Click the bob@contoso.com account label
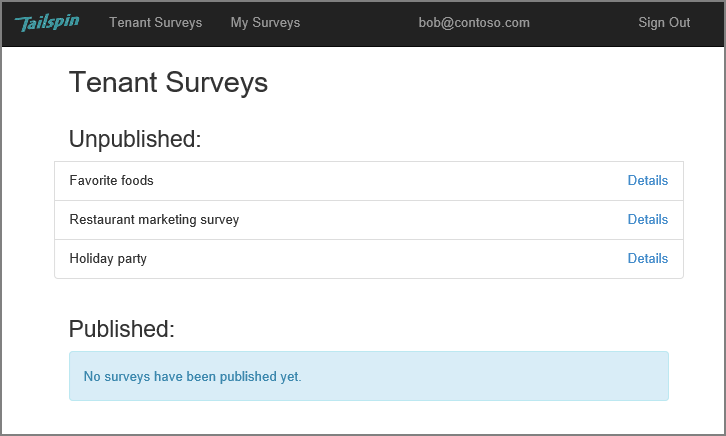The image size is (726, 436). 474,23
